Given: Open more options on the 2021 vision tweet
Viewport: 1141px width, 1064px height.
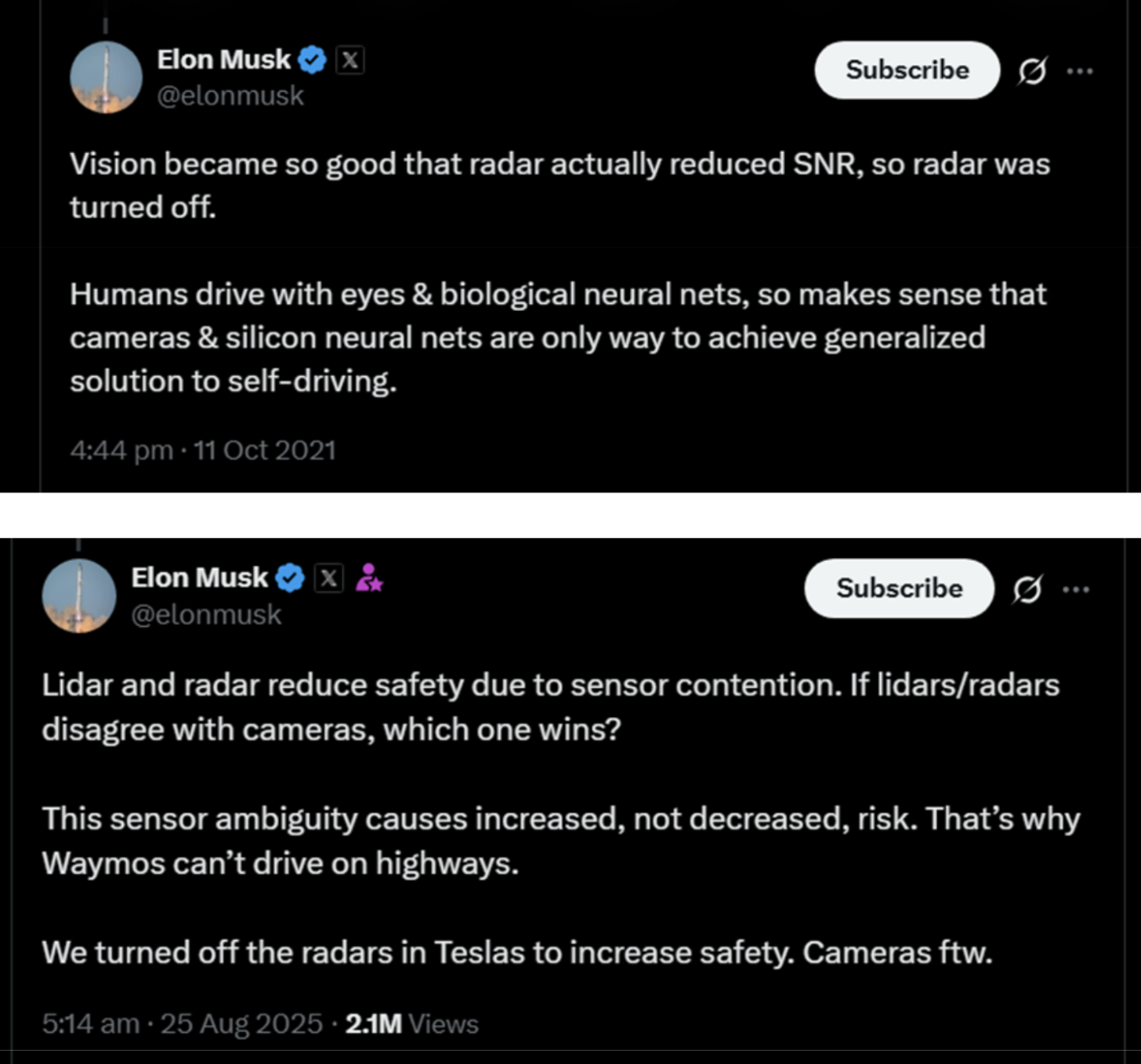Looking at the screenshot, I should click(x=1080, y=71).
